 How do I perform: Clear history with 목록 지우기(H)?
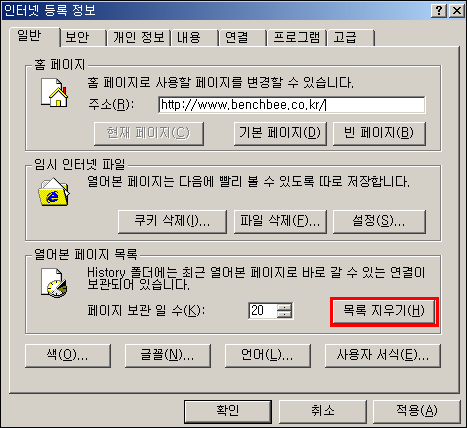pos(384,311)
